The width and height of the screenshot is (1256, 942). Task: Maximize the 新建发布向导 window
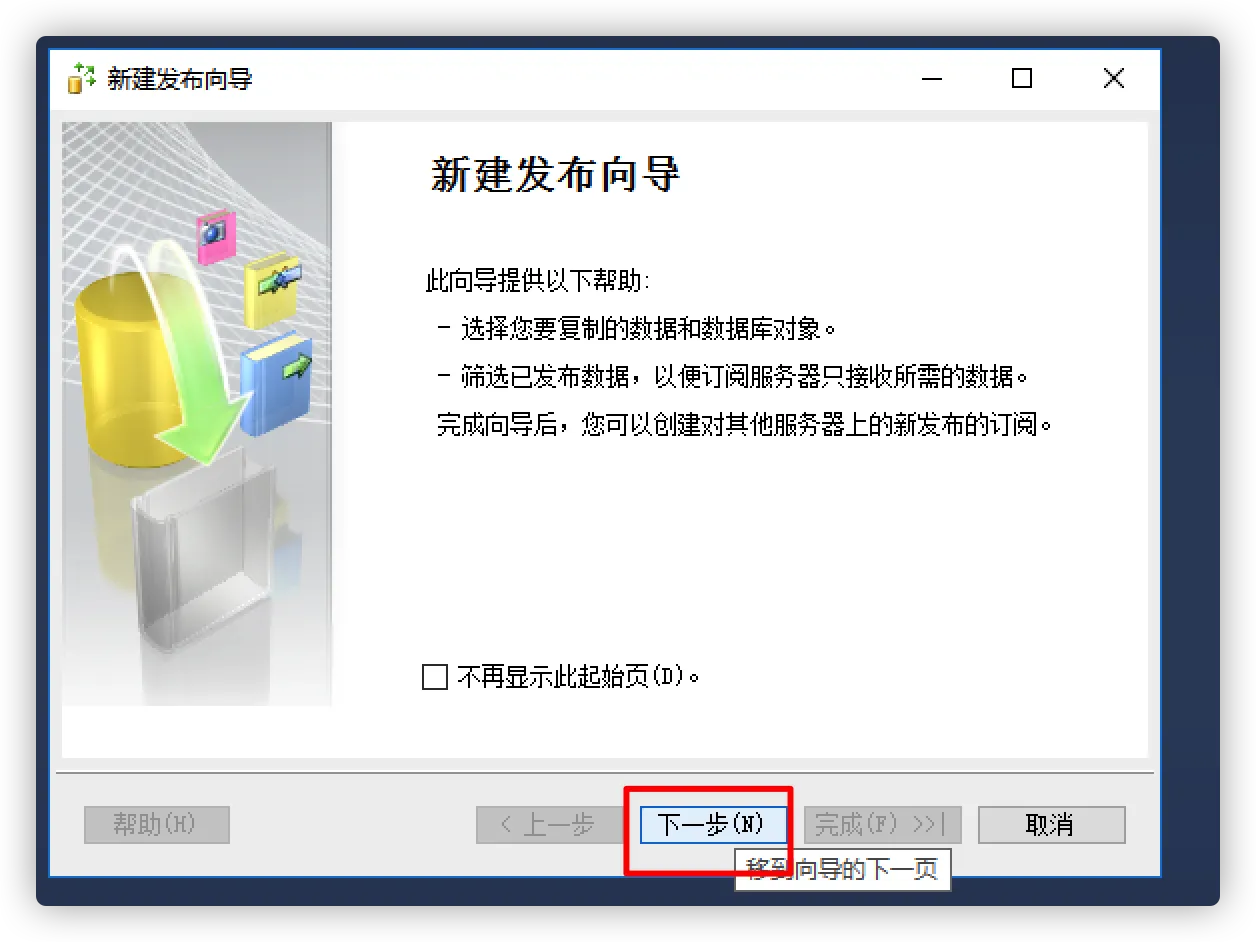pos(1022,78)
